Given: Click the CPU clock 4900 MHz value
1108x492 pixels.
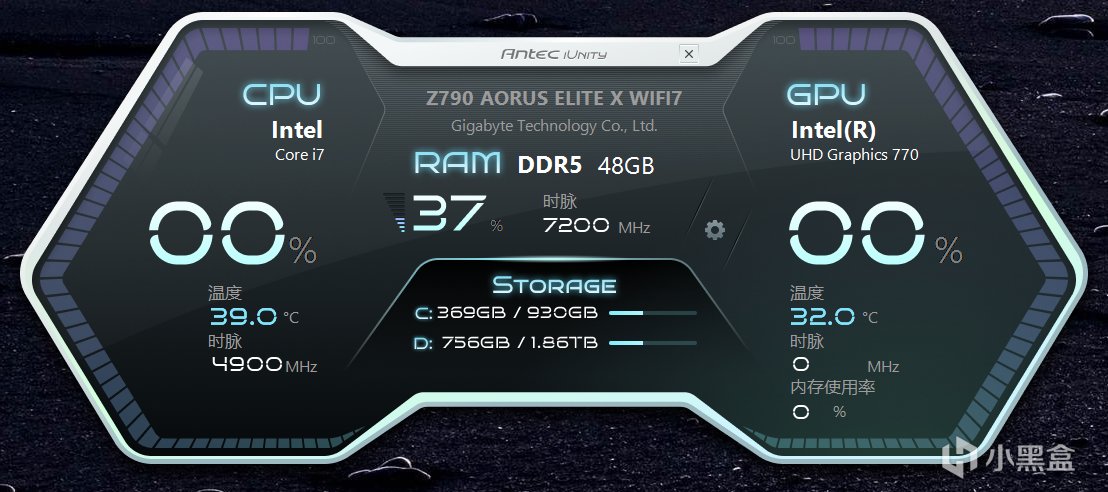Looking at the screenshot, I should coord(264,365).
